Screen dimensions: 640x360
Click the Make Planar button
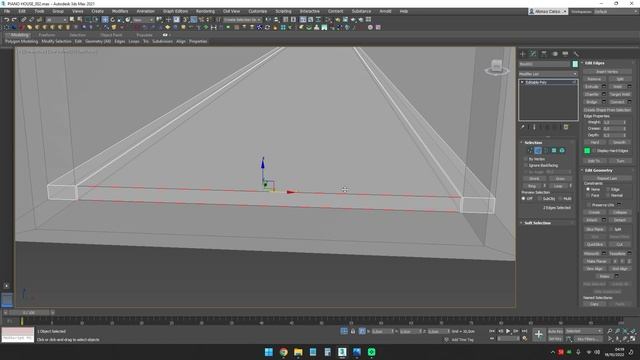point(596,261)
